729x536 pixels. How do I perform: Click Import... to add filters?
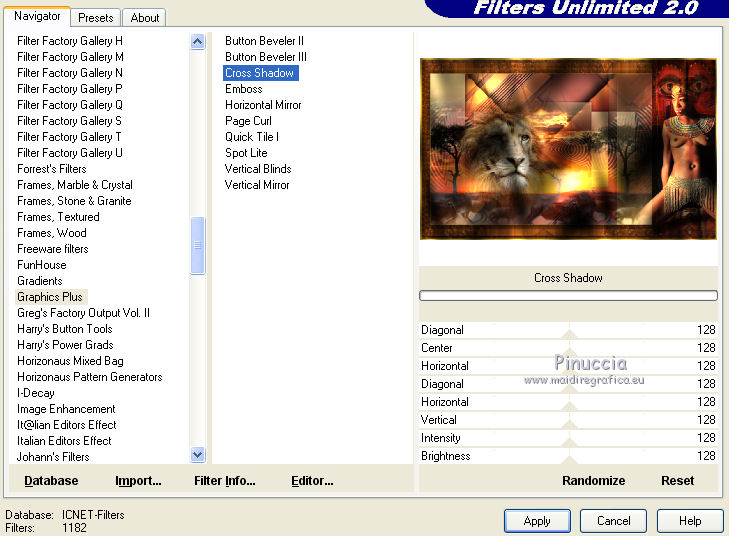click(138, 480)
